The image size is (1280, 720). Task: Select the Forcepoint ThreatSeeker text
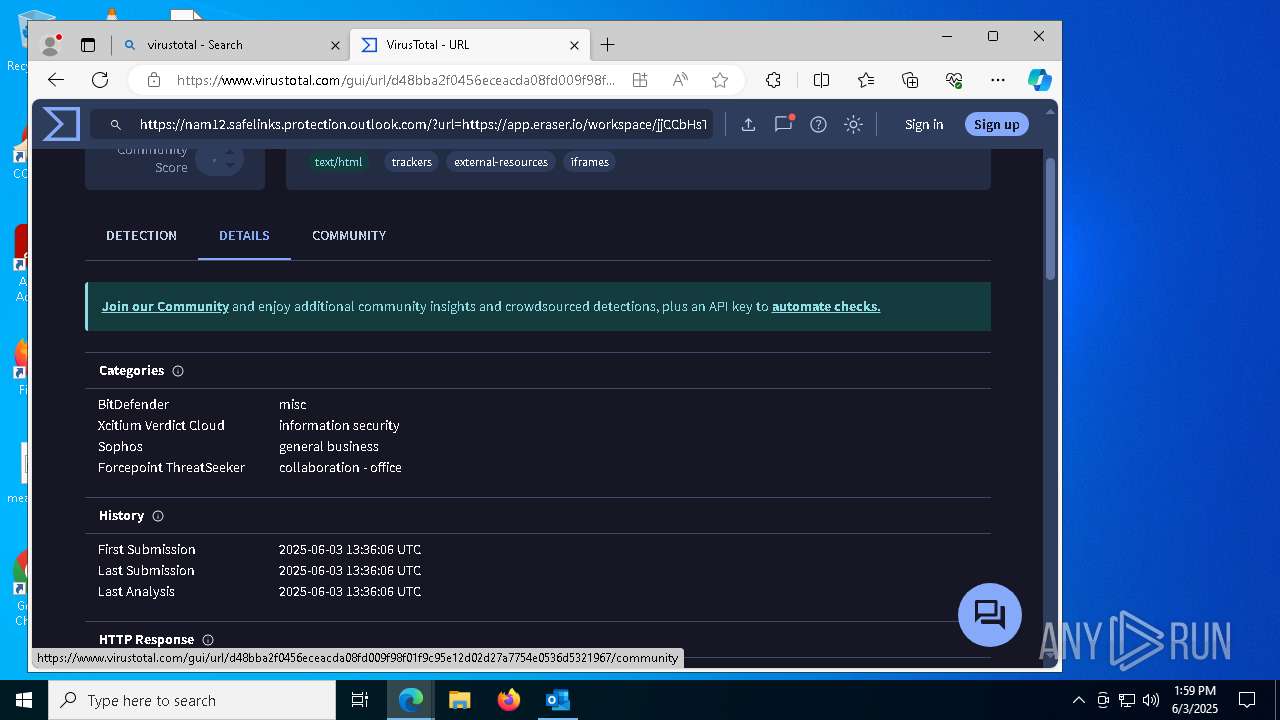171,468
